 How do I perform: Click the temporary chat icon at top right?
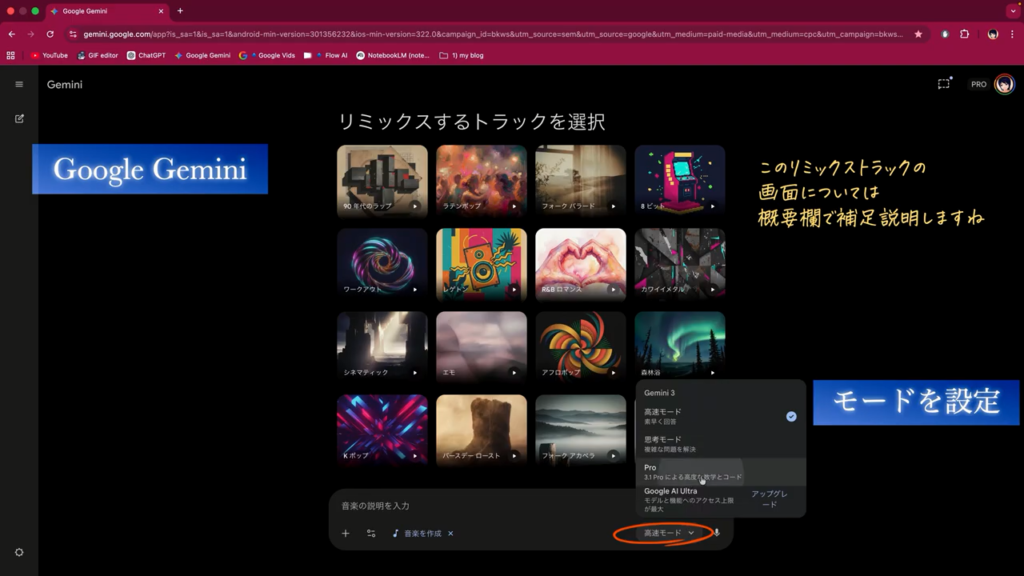[x=943, y=84]
